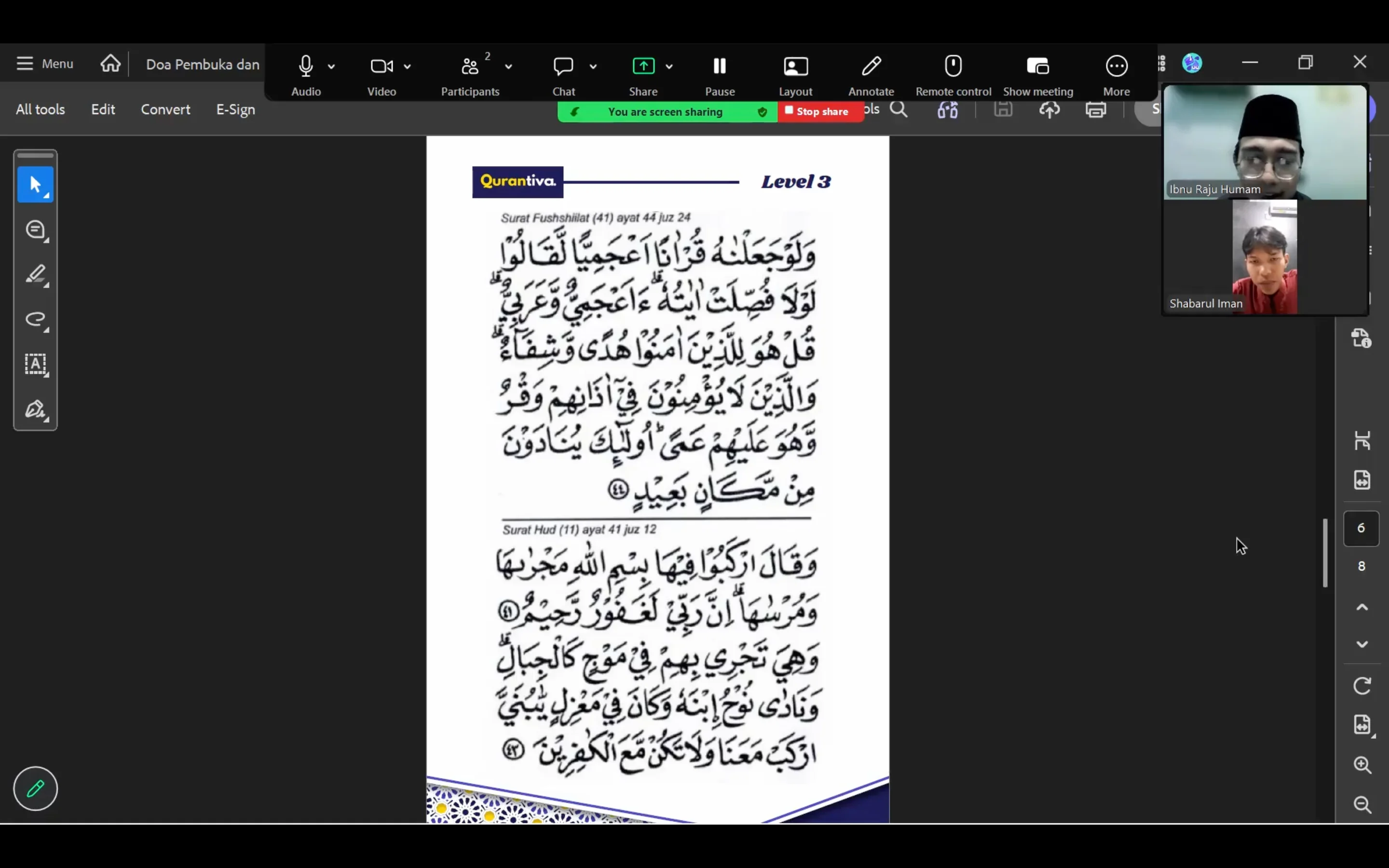Click the print icon
The height and width of the screenshot is (868, 1389).
tap(1096, 109)
